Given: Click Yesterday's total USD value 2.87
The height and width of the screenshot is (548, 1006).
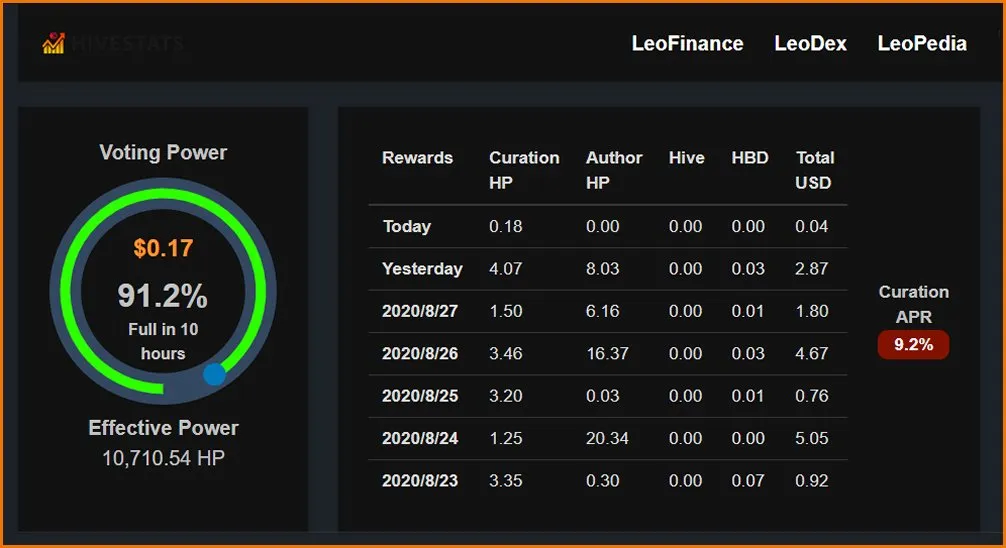Looking at the screenshot, I should 812,269.
